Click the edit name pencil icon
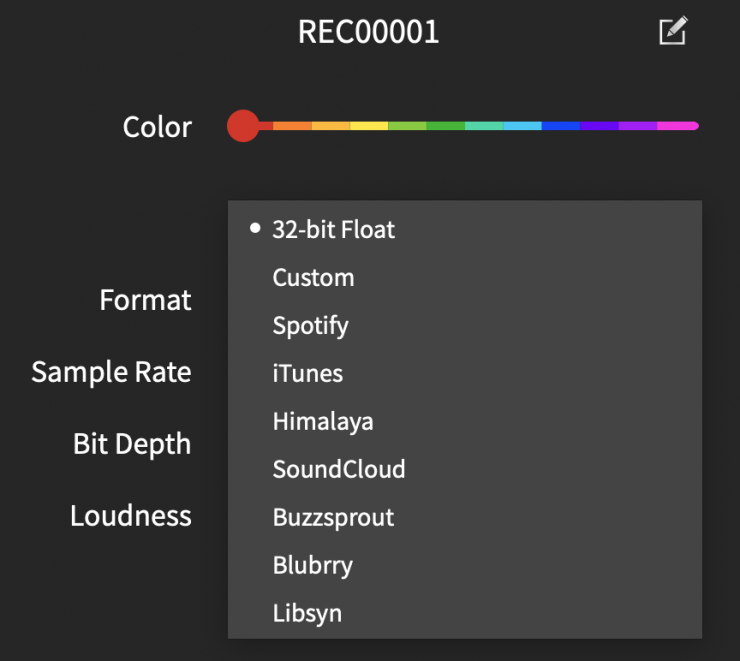 click(673, 32)
